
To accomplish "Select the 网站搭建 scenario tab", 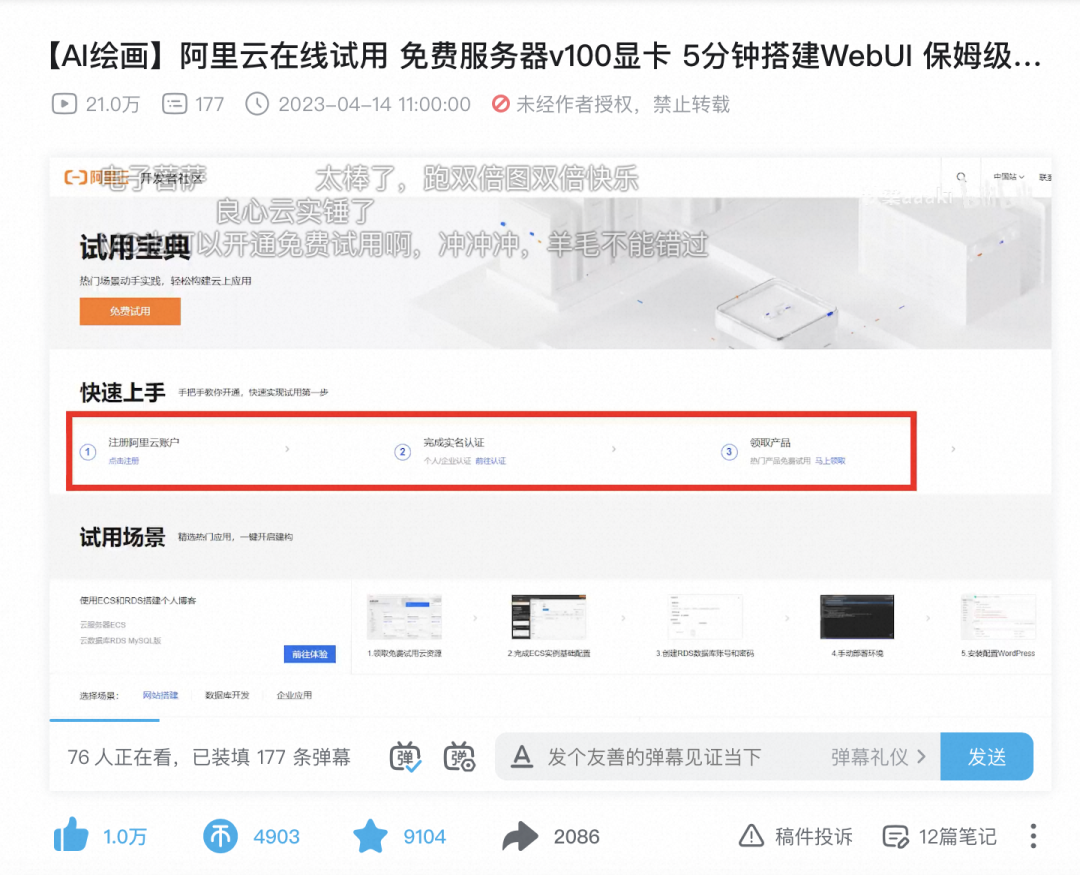I will 160,695.
